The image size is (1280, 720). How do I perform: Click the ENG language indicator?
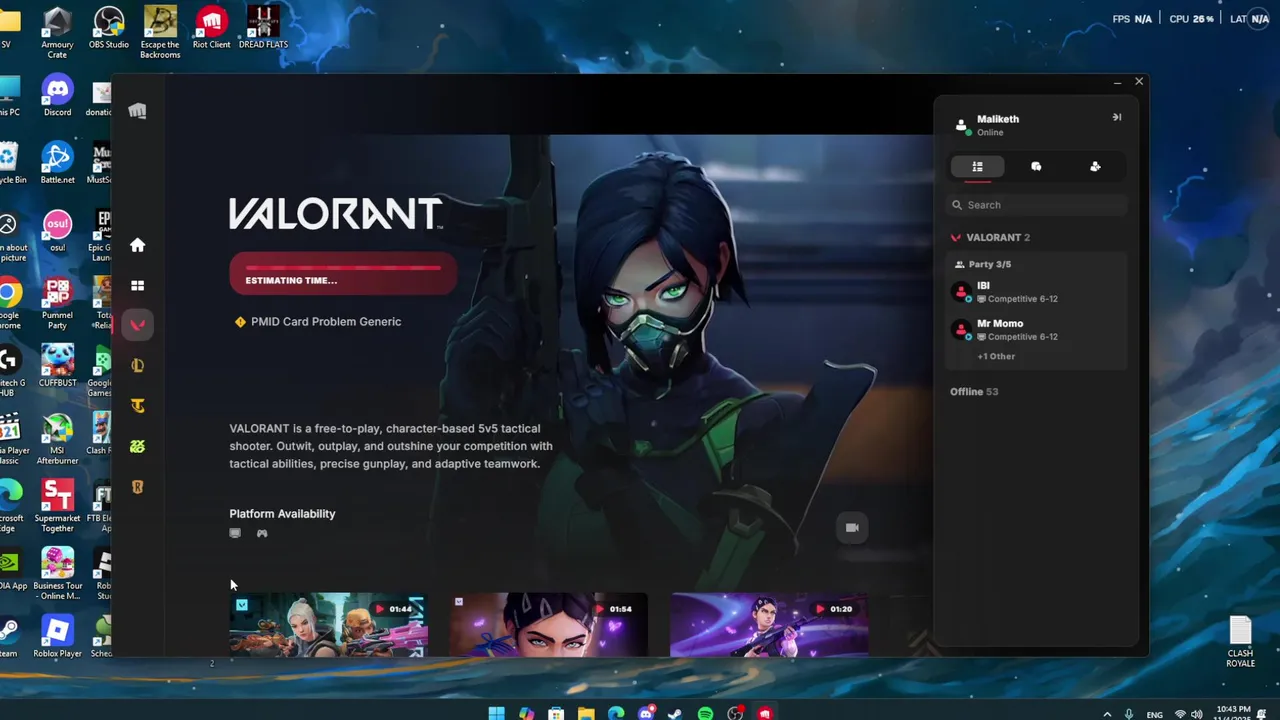click(x=1154, y=714)
